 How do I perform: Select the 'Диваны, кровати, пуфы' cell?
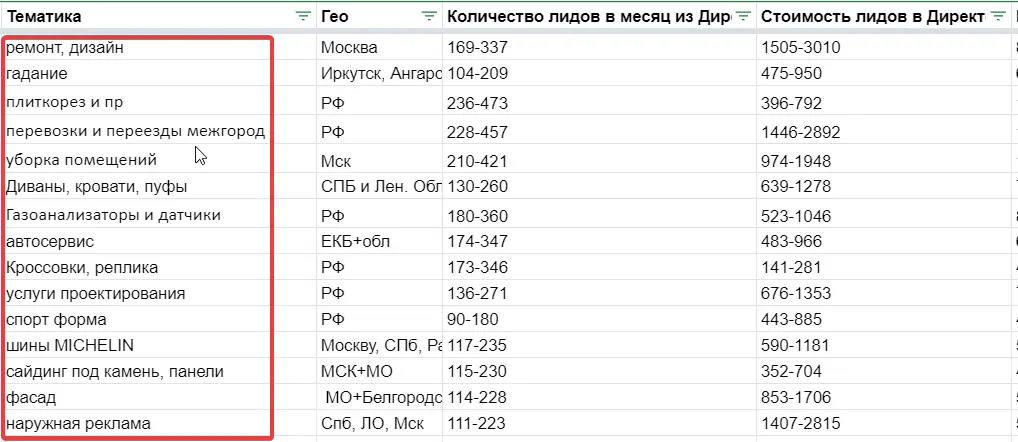pos(96,187)
